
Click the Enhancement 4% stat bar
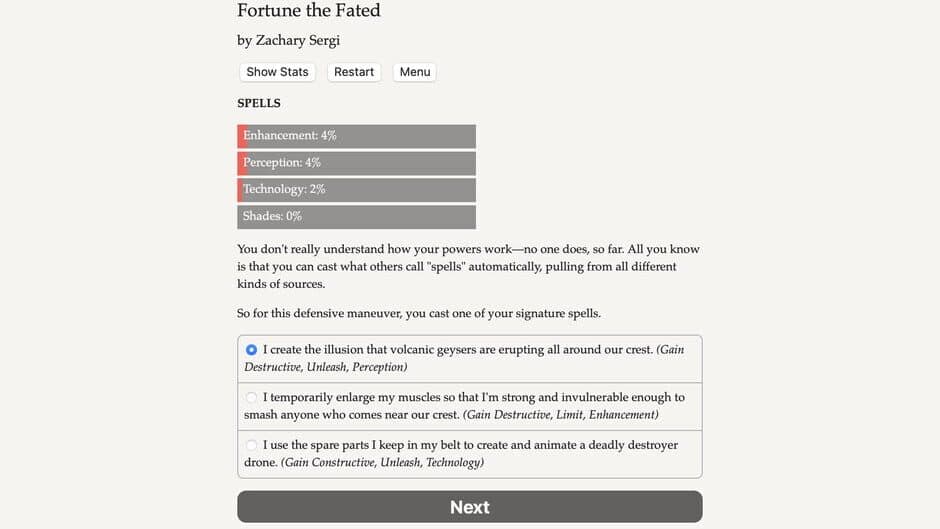pyautogui.click(x=356, y=136)
